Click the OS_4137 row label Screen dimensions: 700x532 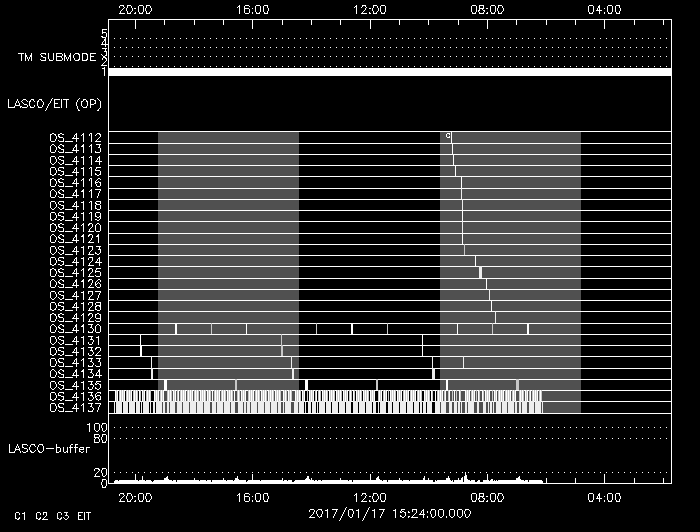click(x=75, y=408)
